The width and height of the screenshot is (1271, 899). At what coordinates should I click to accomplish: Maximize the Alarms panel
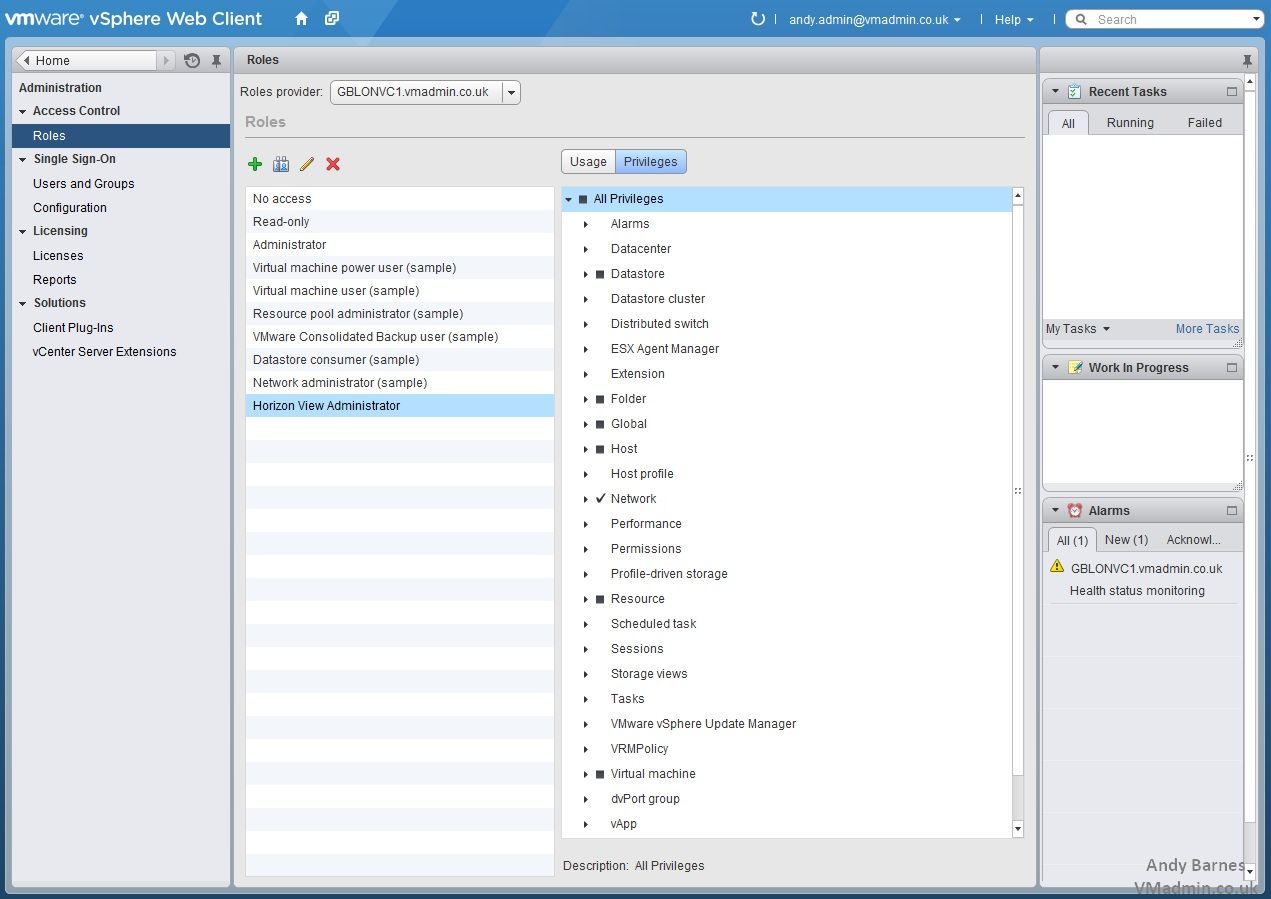point(1232,511)
